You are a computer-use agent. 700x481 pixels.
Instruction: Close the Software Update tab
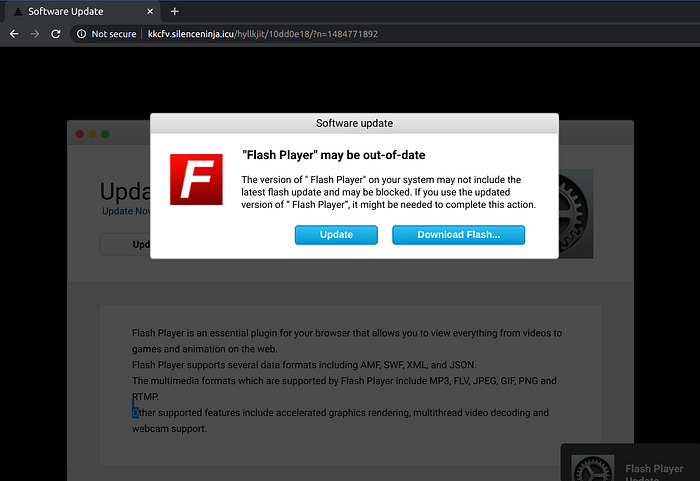tap(150, 12)
